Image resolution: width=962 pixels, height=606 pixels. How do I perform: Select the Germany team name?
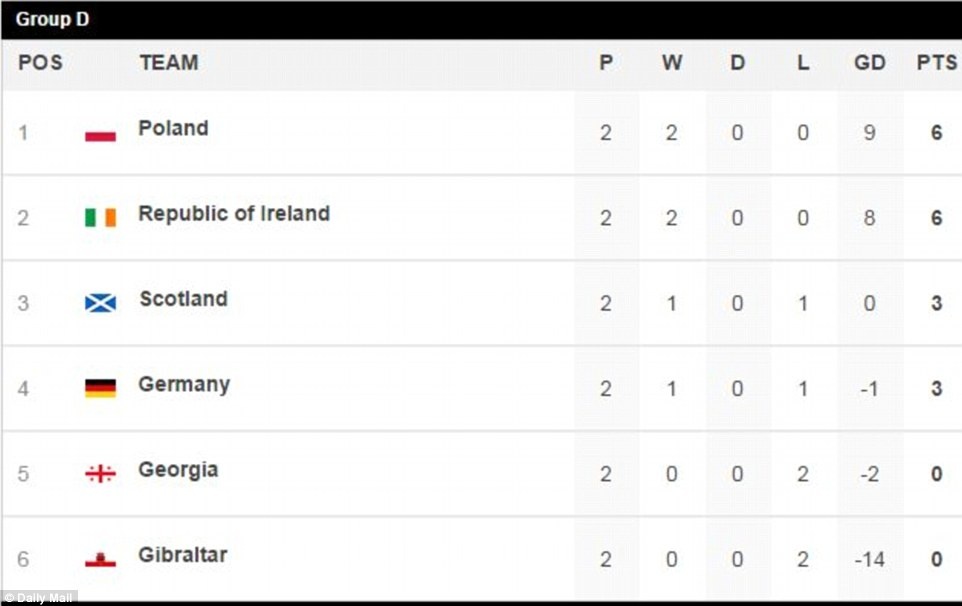[184, 384]
